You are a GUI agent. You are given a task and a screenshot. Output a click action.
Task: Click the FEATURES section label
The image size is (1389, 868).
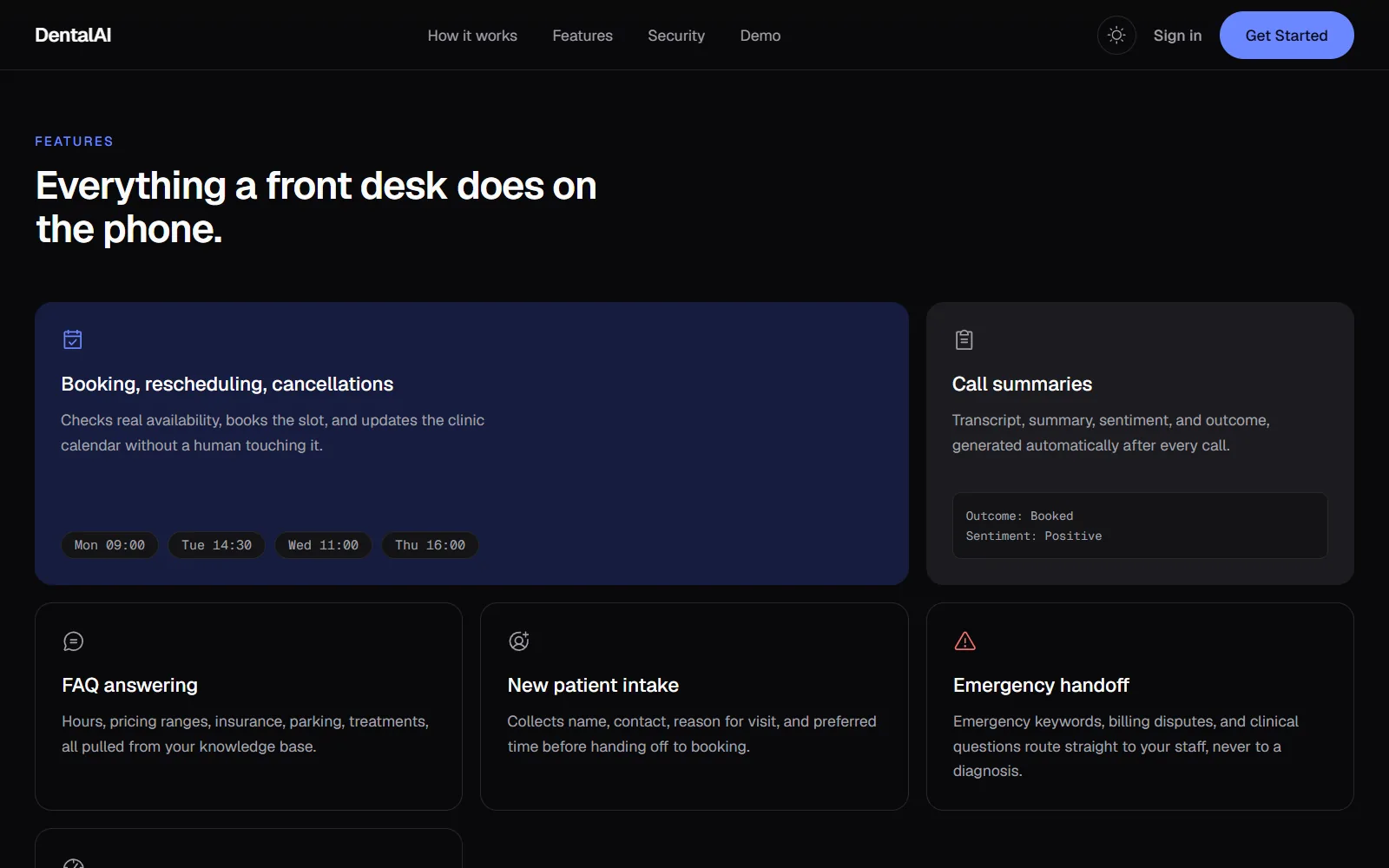(74, 141)
